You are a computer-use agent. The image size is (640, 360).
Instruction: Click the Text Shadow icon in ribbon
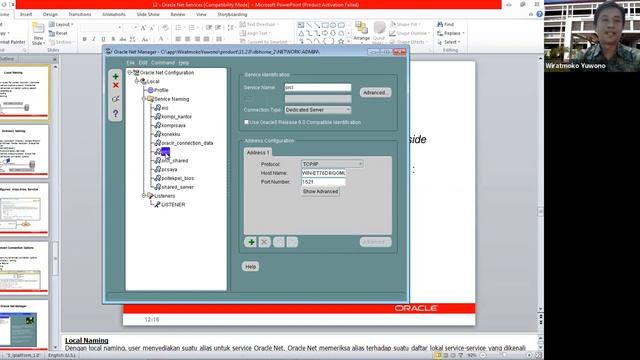point(113,39)
